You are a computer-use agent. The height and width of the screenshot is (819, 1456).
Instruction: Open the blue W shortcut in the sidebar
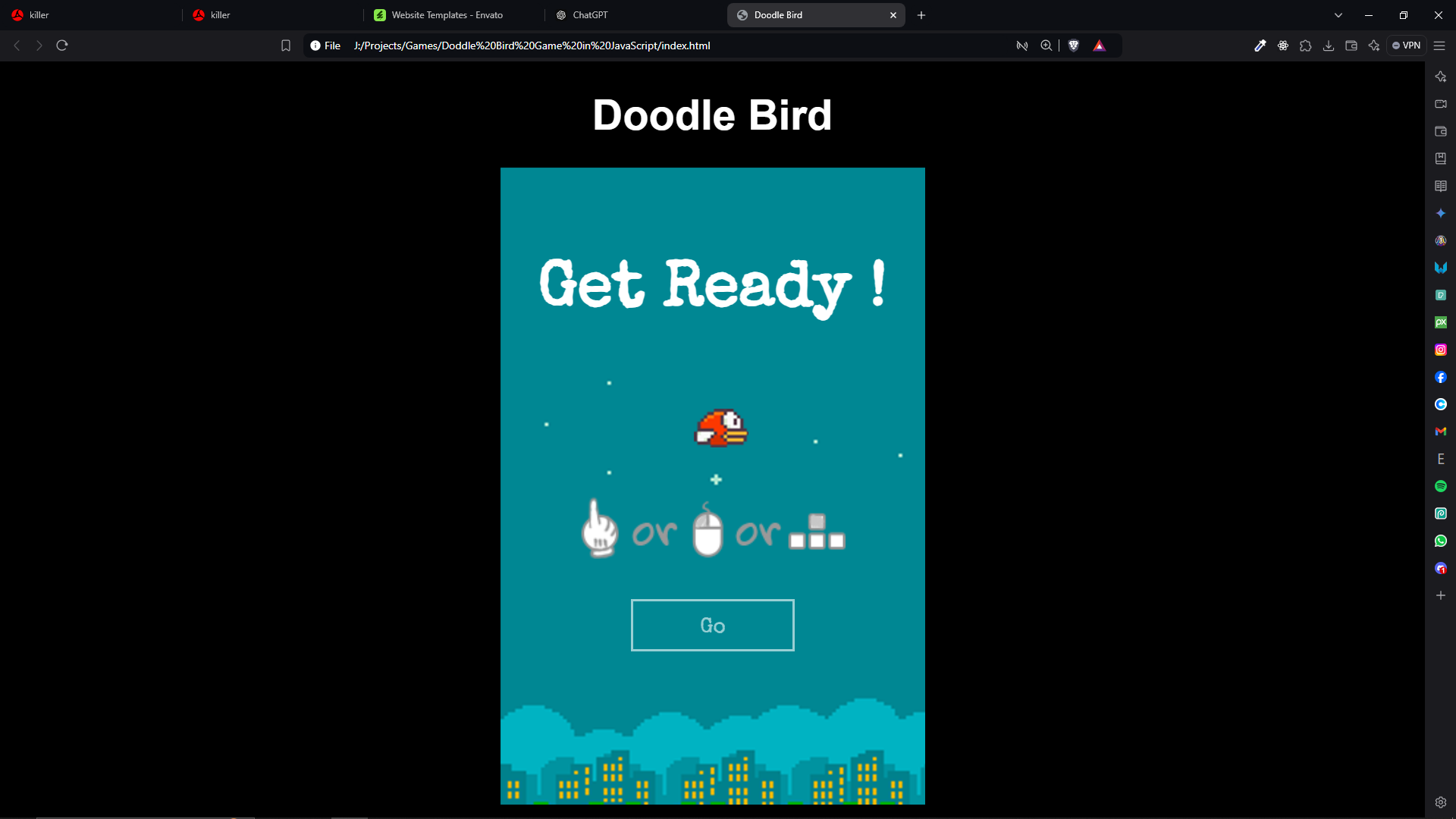(1441, 268)
